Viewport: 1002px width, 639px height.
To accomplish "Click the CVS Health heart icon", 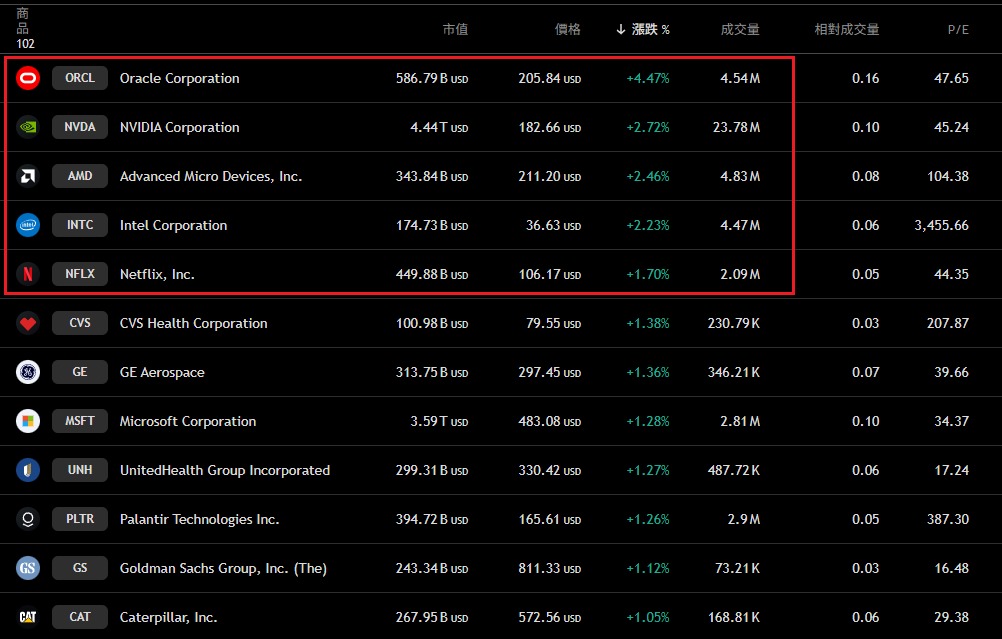I will [28, 323].
